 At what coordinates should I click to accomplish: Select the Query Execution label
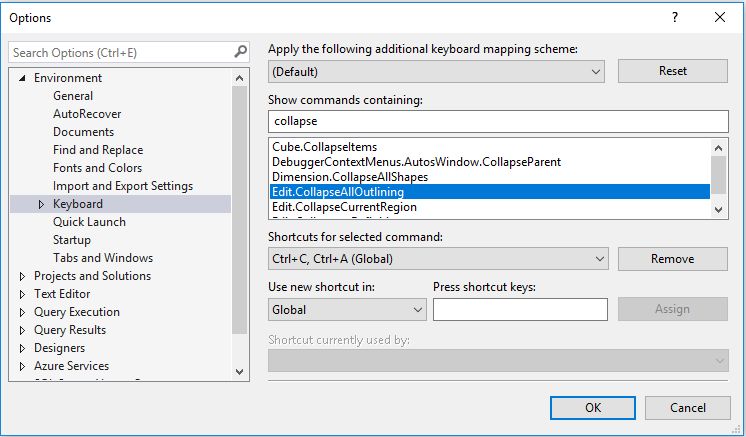coord(77,312)
